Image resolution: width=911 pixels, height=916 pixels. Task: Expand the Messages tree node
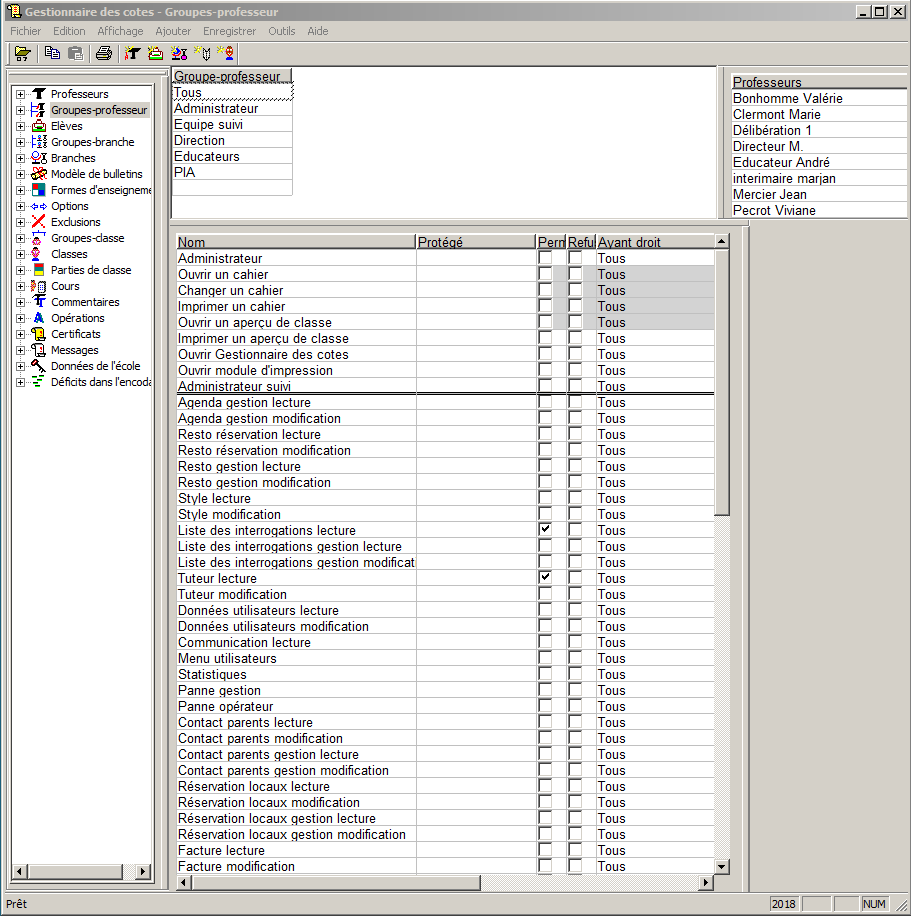20,350
